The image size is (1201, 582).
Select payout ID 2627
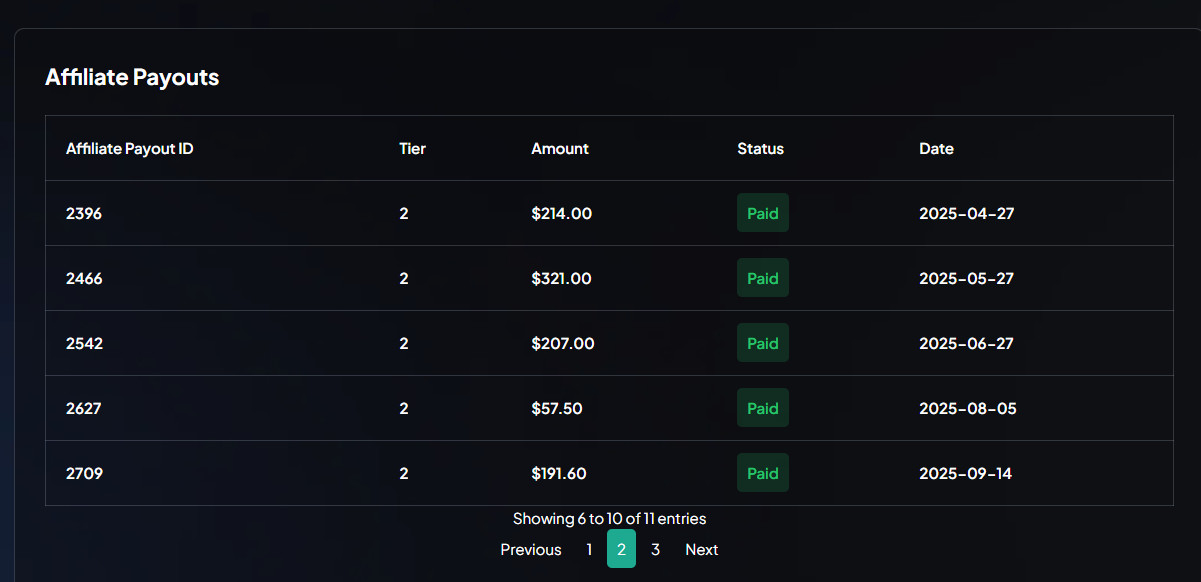pyautogui.click(x=84, y=408)
